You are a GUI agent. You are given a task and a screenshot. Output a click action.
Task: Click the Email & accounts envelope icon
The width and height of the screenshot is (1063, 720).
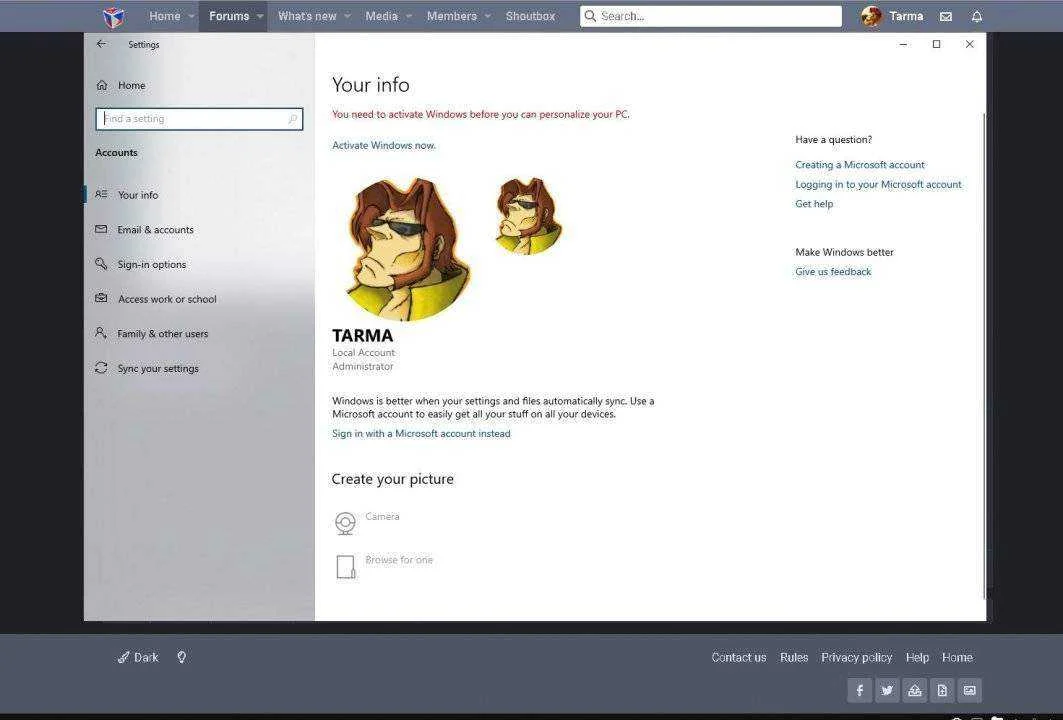(x=101, y=229)
